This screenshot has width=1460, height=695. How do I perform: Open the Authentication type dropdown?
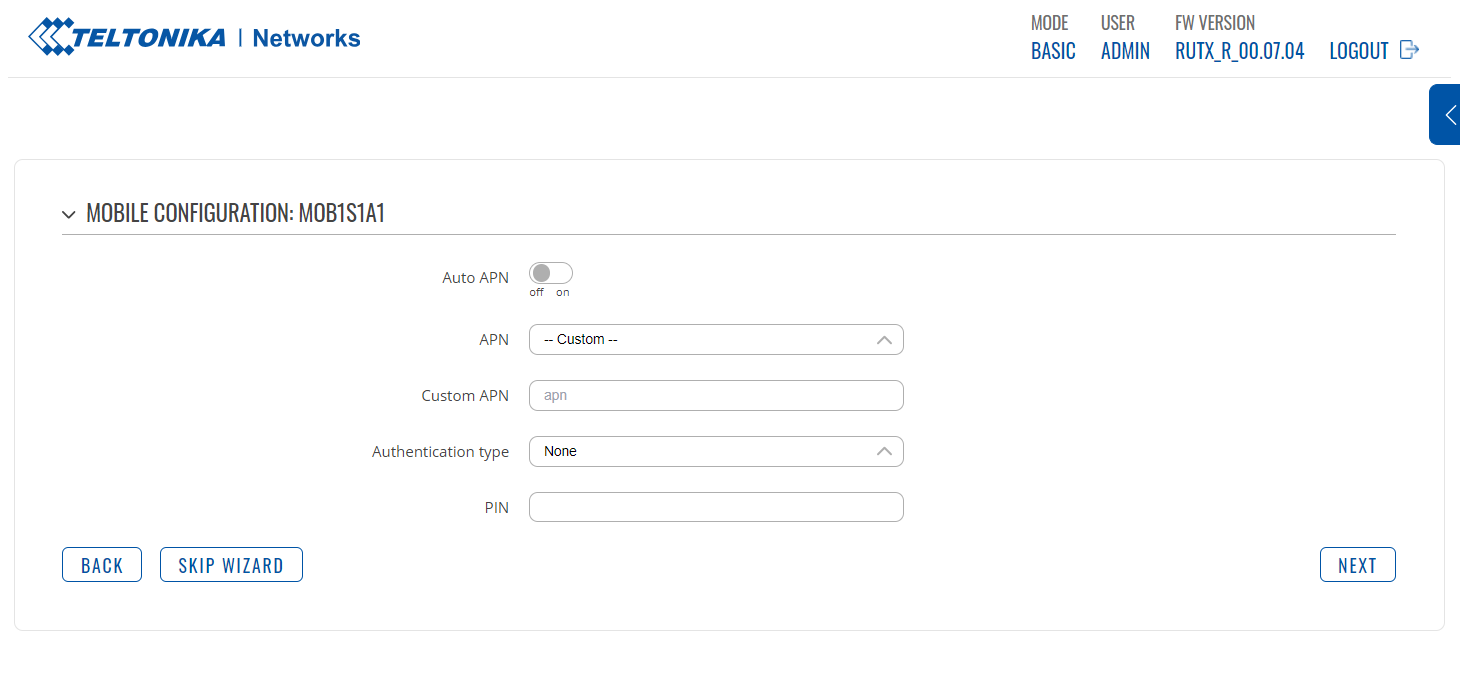tap(715, 452)
